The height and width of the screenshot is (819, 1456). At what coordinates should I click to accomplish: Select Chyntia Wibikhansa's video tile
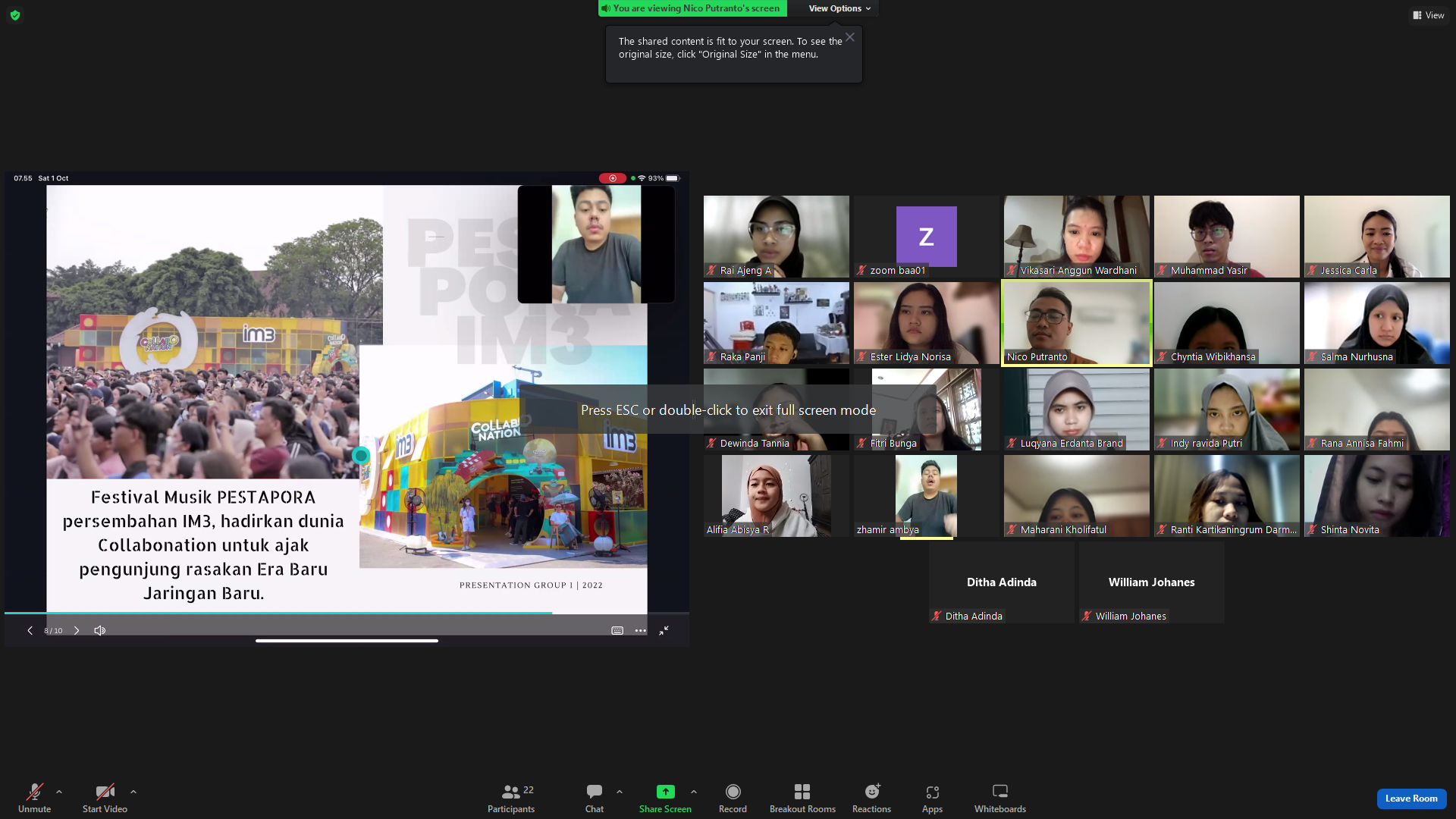point(1227,323)
